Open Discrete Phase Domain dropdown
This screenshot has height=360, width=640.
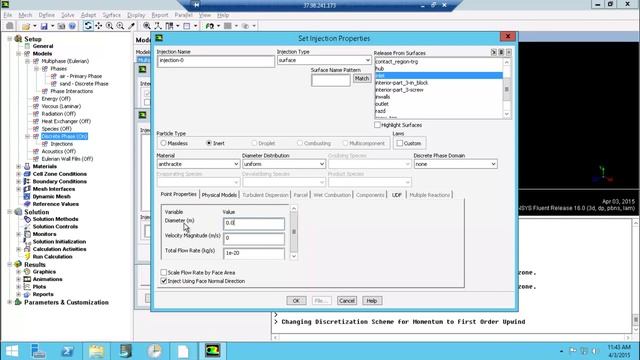coord(456,164)
